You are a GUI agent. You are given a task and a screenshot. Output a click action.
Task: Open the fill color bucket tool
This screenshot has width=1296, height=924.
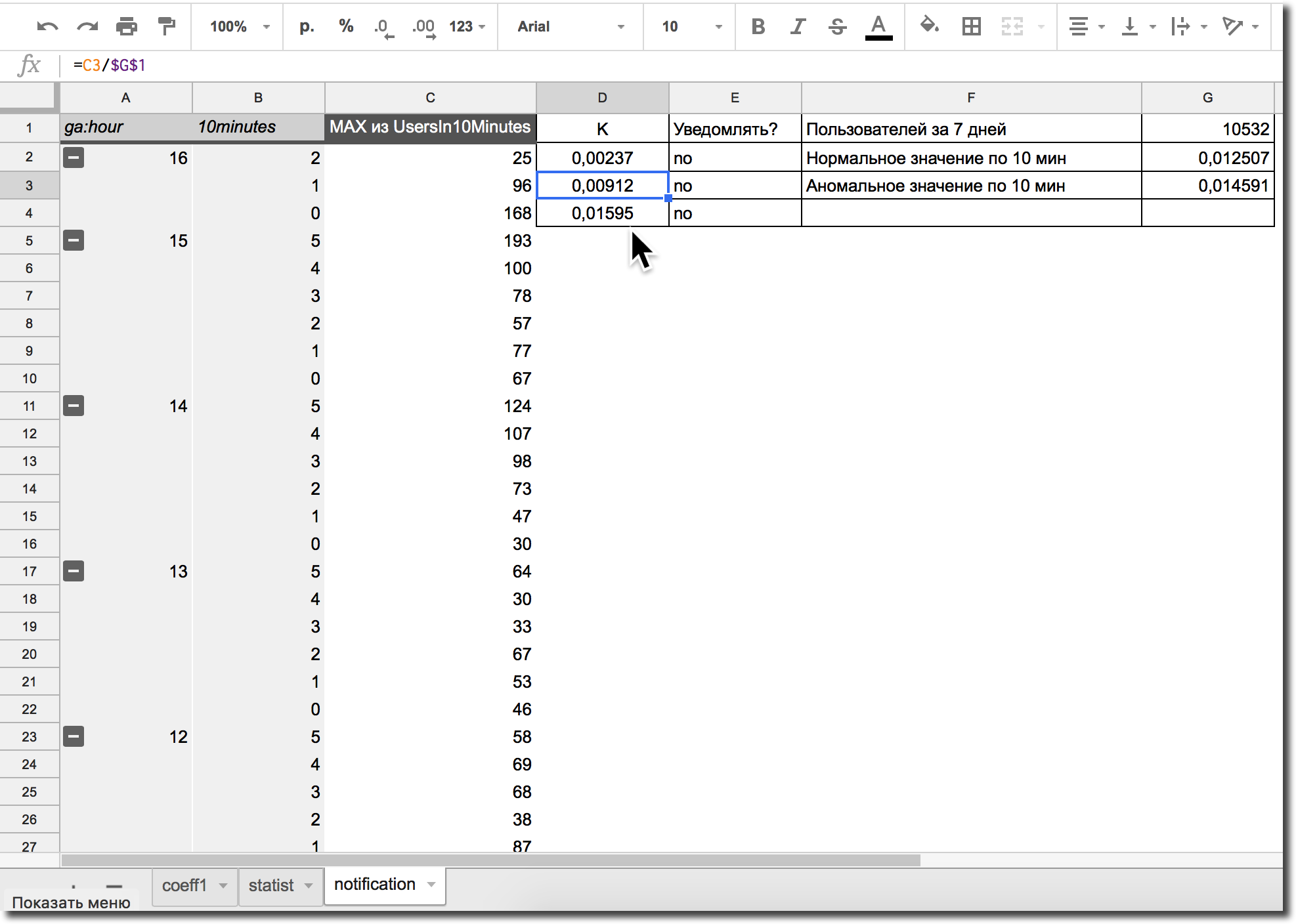click(929, 27)
